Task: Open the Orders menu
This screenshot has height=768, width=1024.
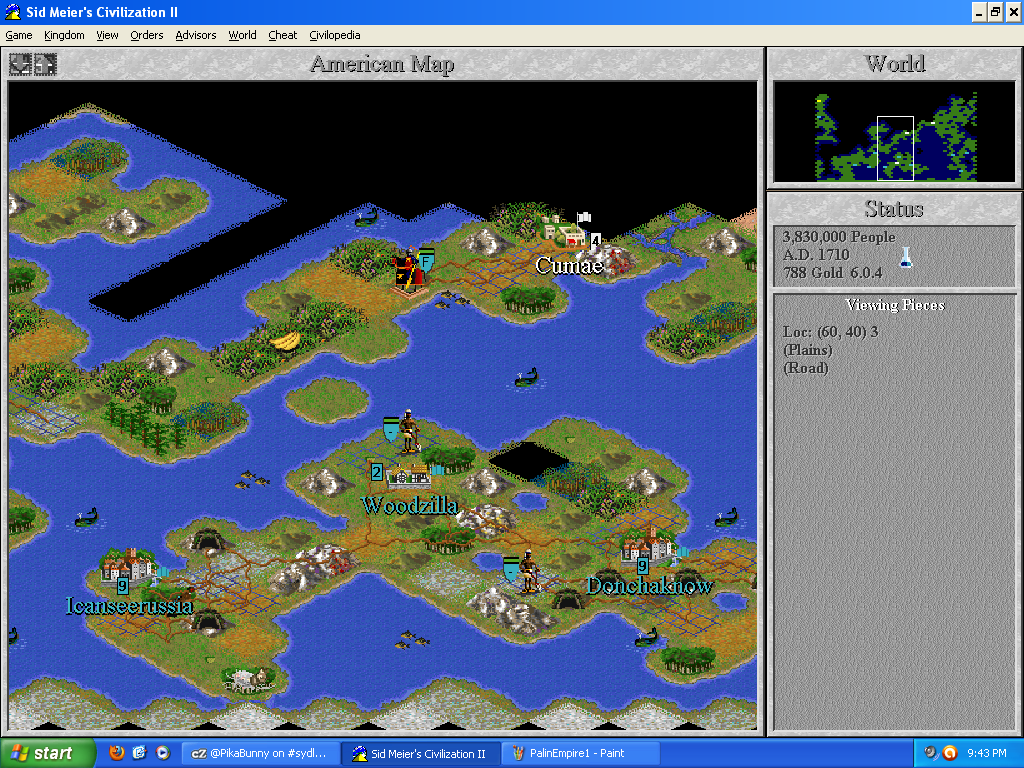Action: [x=146, y=35]
